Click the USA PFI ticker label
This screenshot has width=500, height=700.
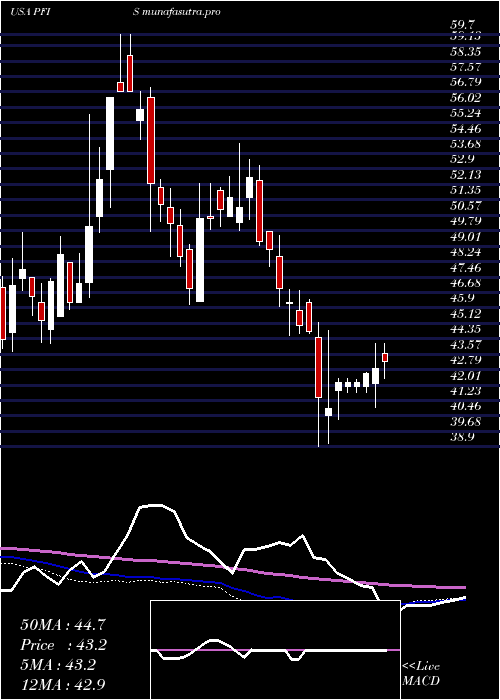point(31,12)
